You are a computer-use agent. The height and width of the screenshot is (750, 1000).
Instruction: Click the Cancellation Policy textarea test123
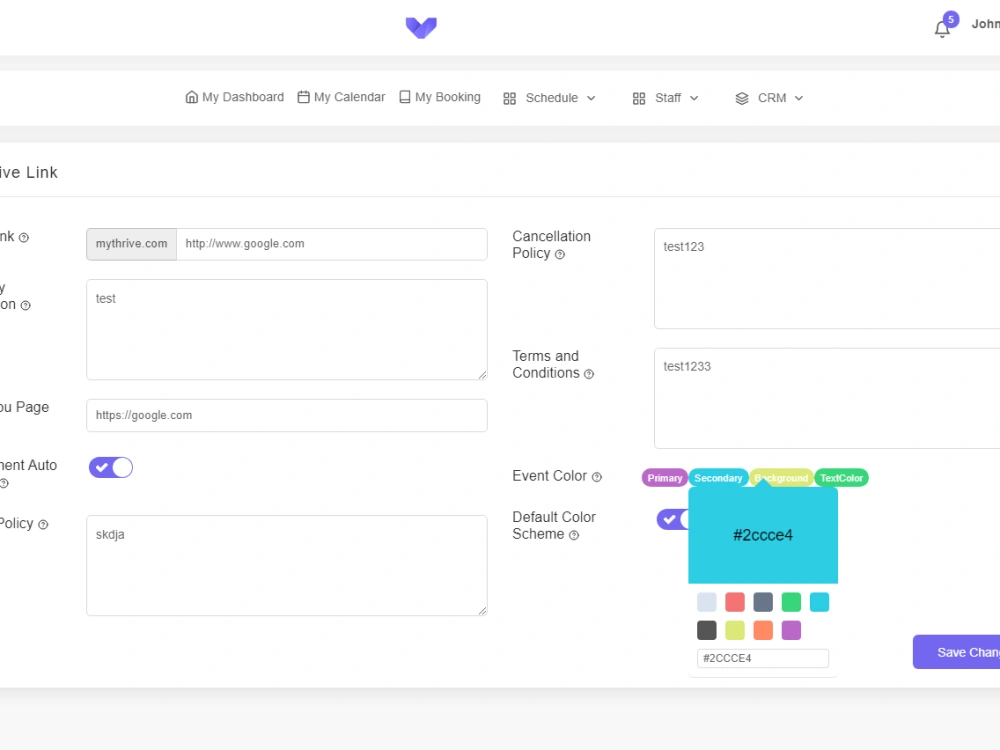pyautogui.click(x=827, y=279)
